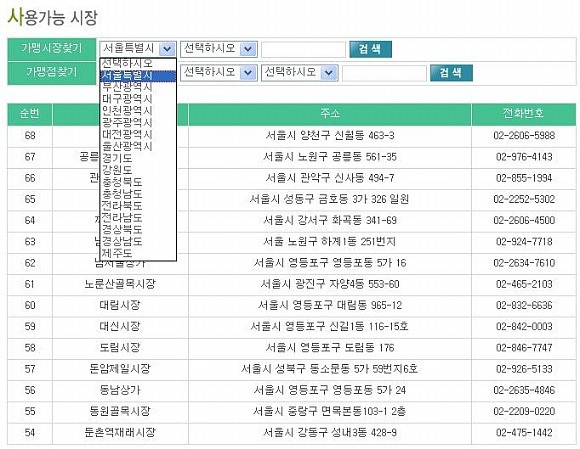Click market name 대신시장
The image size is (580, 449).
point(120,327)
